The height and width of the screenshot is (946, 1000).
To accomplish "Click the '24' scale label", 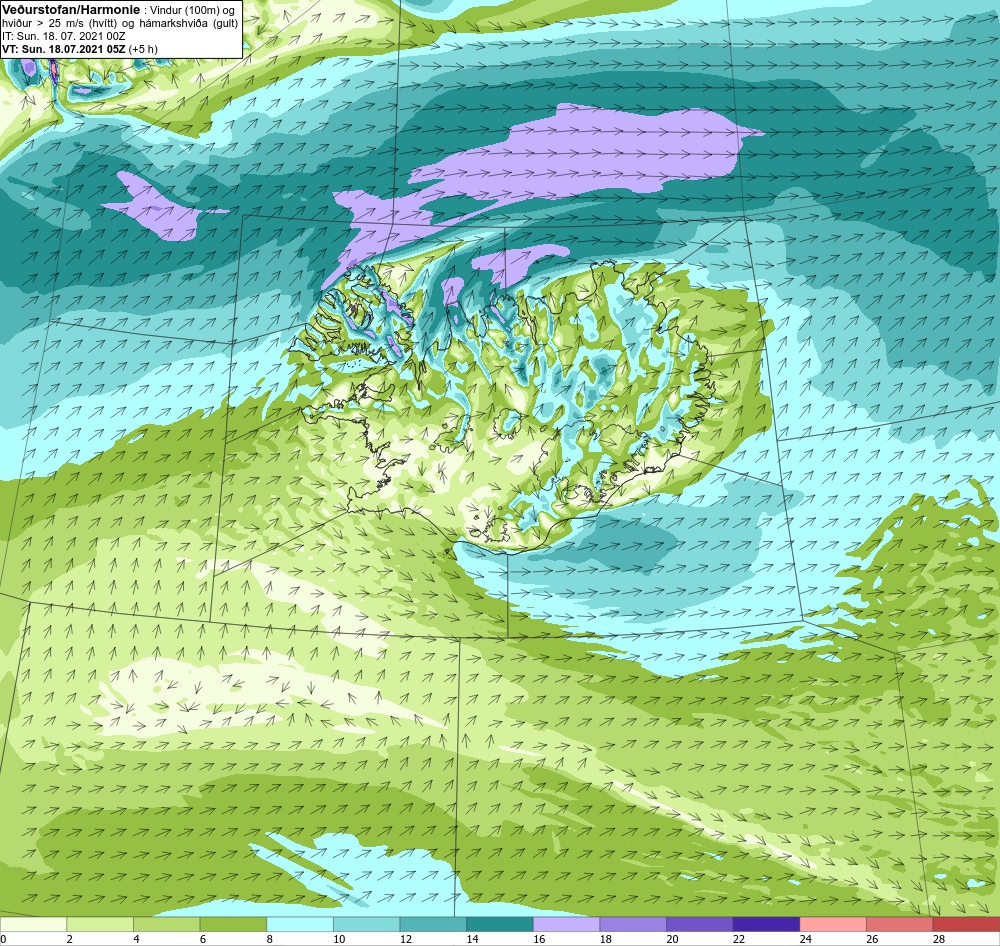I will click(x=805, y=939).
